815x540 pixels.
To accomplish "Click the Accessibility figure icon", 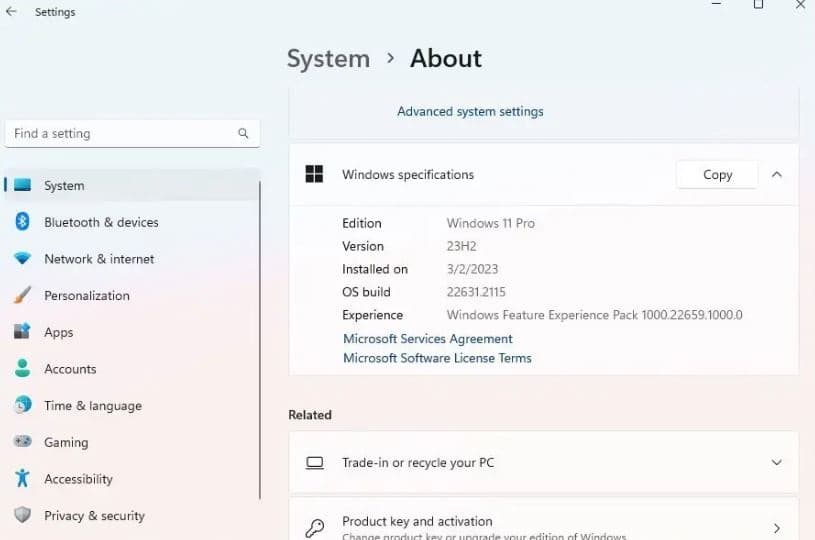I will (x=23, y=479).
